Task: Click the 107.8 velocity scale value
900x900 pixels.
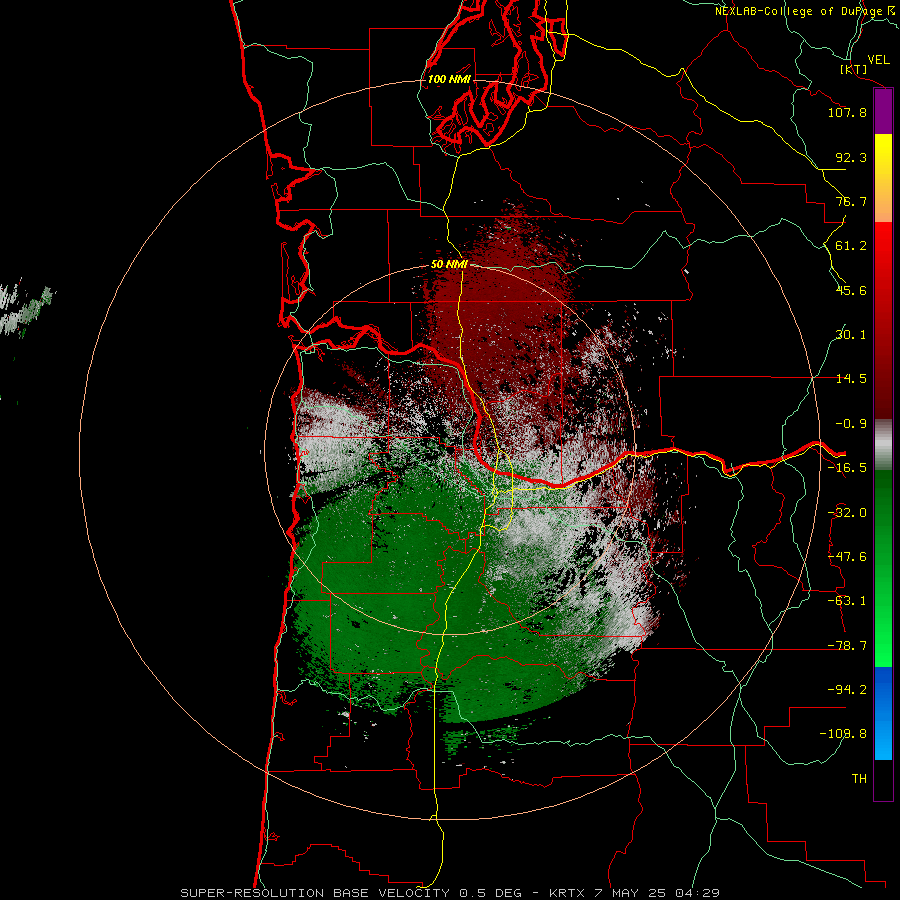Action: pyautogui.click(x=847, y=112)
